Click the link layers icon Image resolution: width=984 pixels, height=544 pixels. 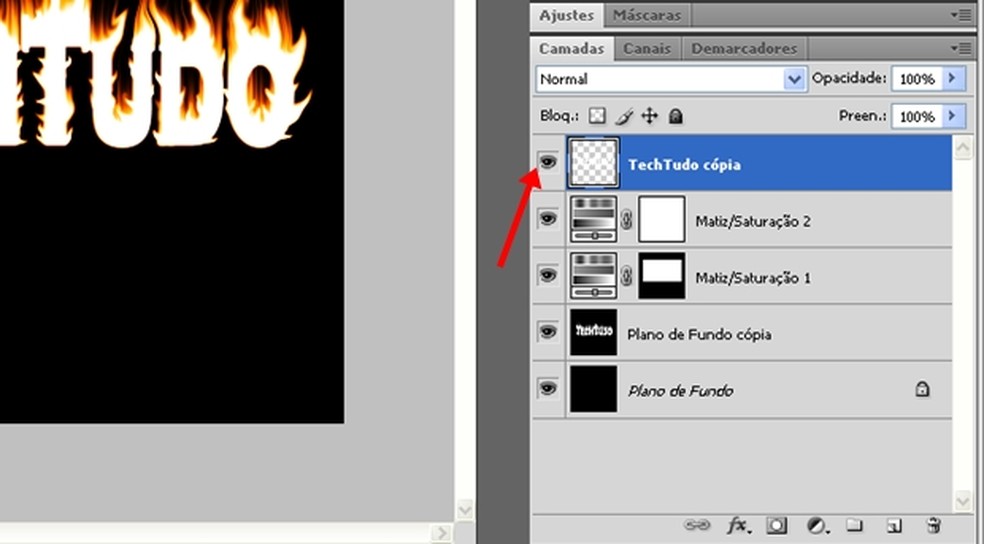[697, 525]
